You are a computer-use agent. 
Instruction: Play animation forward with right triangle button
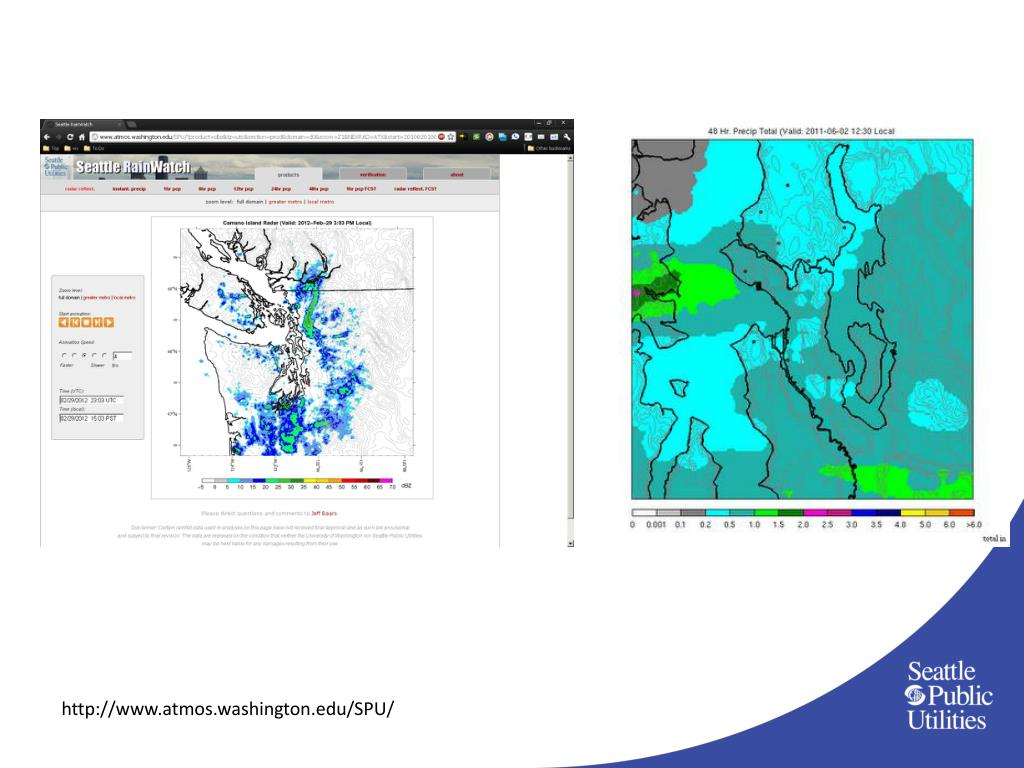[108, 323]
